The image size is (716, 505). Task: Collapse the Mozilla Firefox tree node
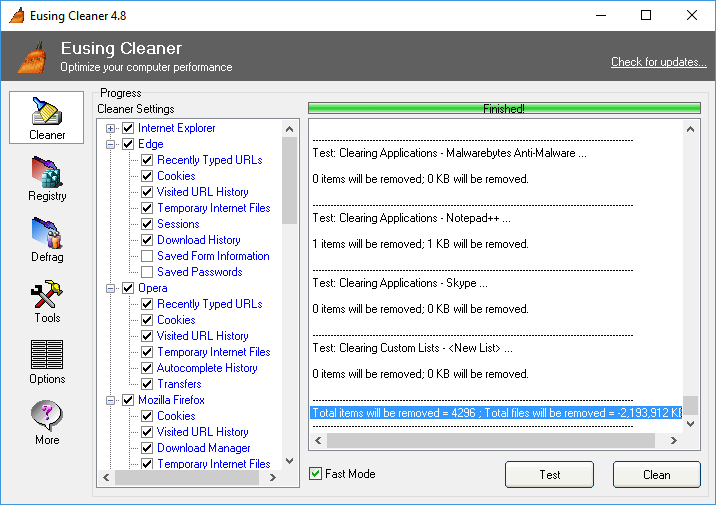coord(111,400)
